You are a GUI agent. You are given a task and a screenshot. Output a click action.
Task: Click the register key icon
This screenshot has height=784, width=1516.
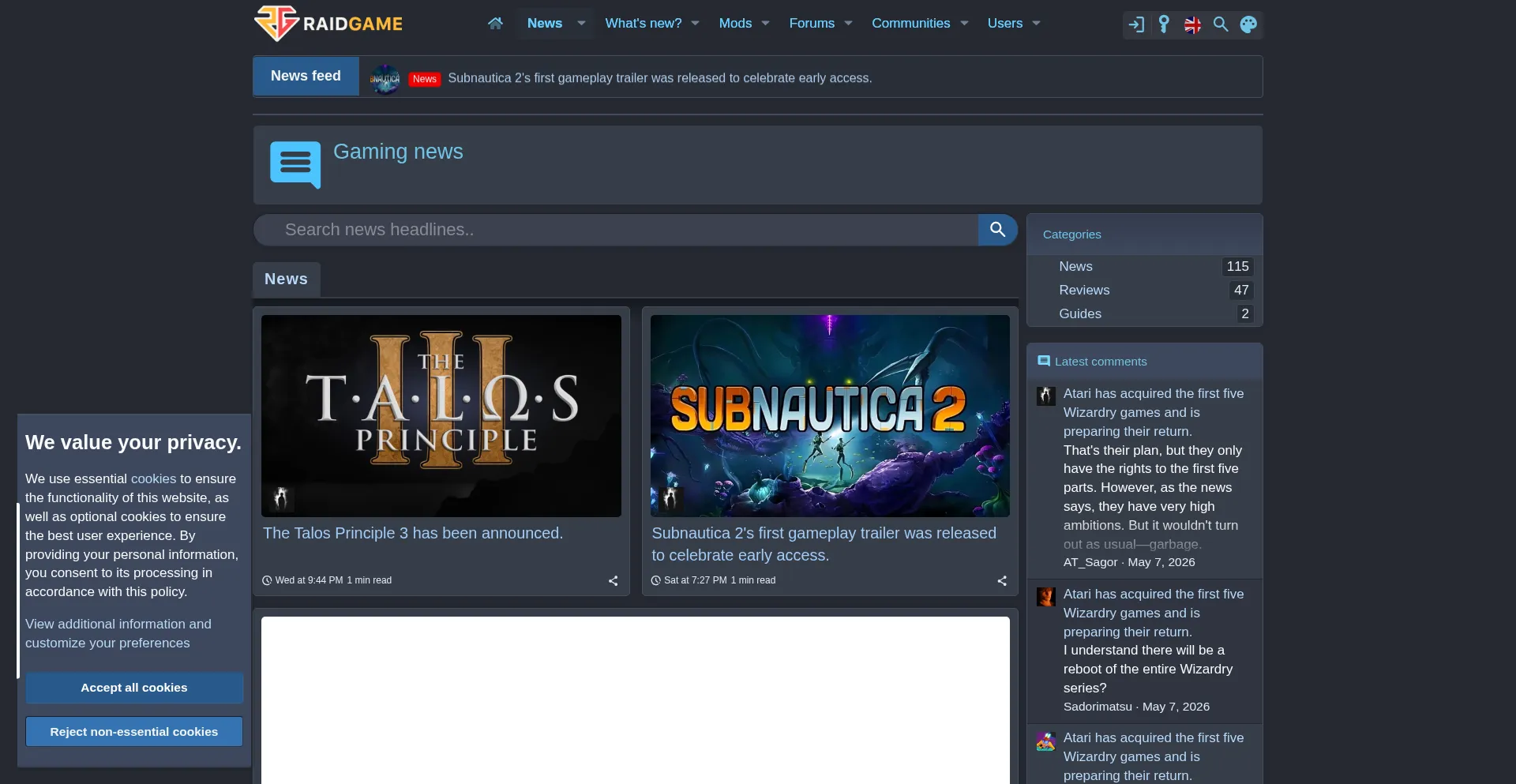tap(1164, 24)
